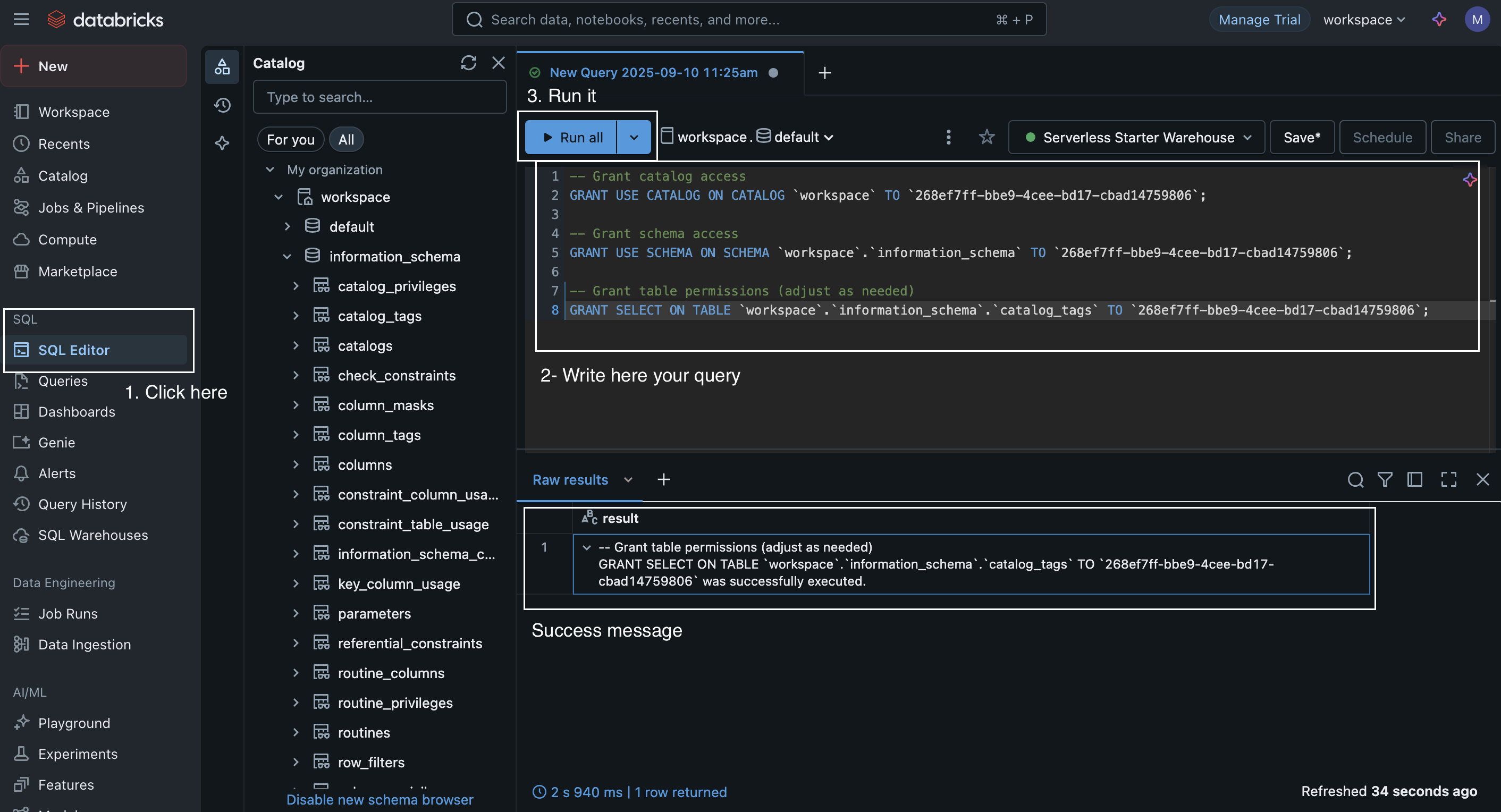Open Dashboards in the sidebar
The image size is (1501, 812).
click(77, 412)
